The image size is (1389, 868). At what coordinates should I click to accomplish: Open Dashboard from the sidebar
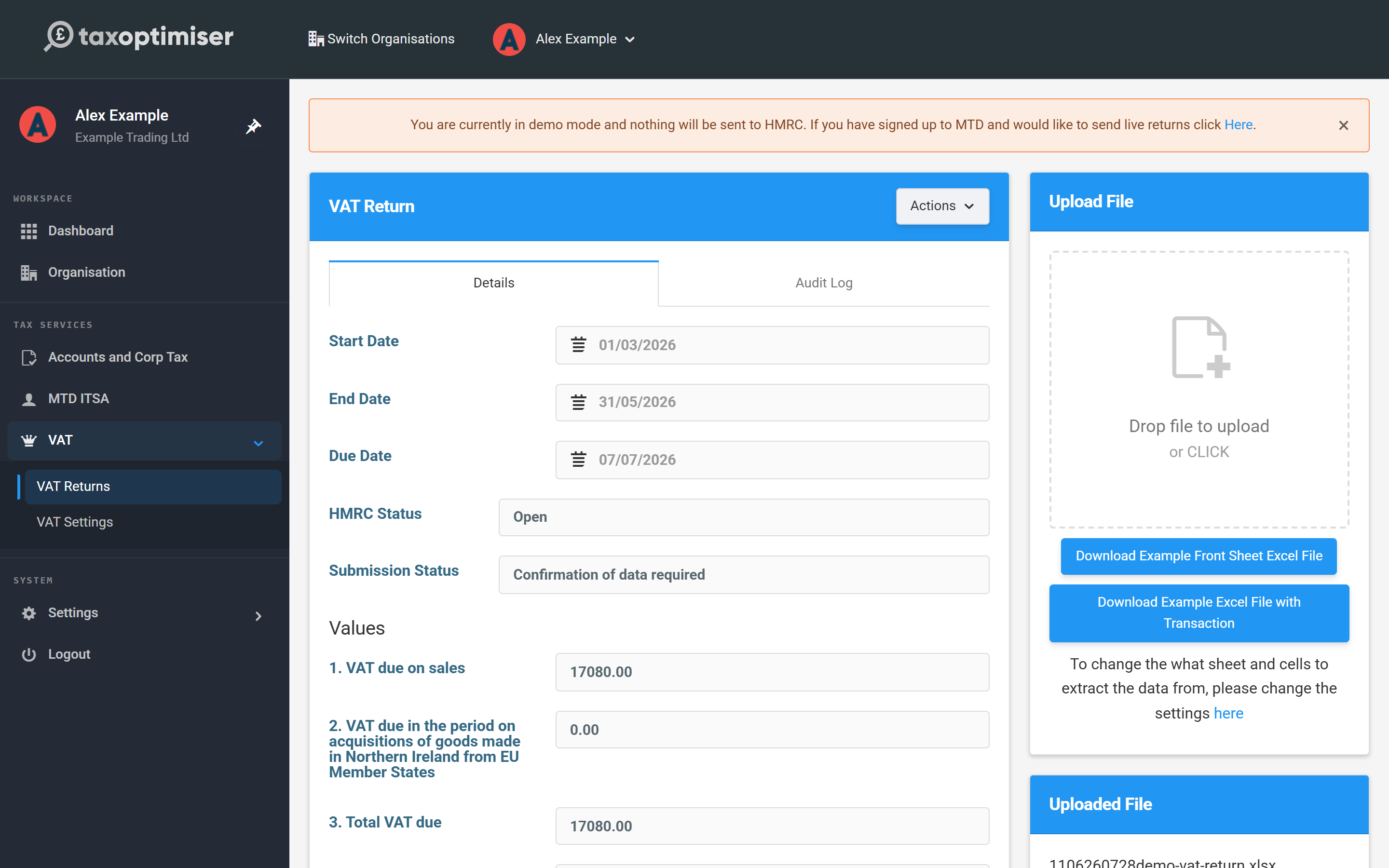pos(145,231)
